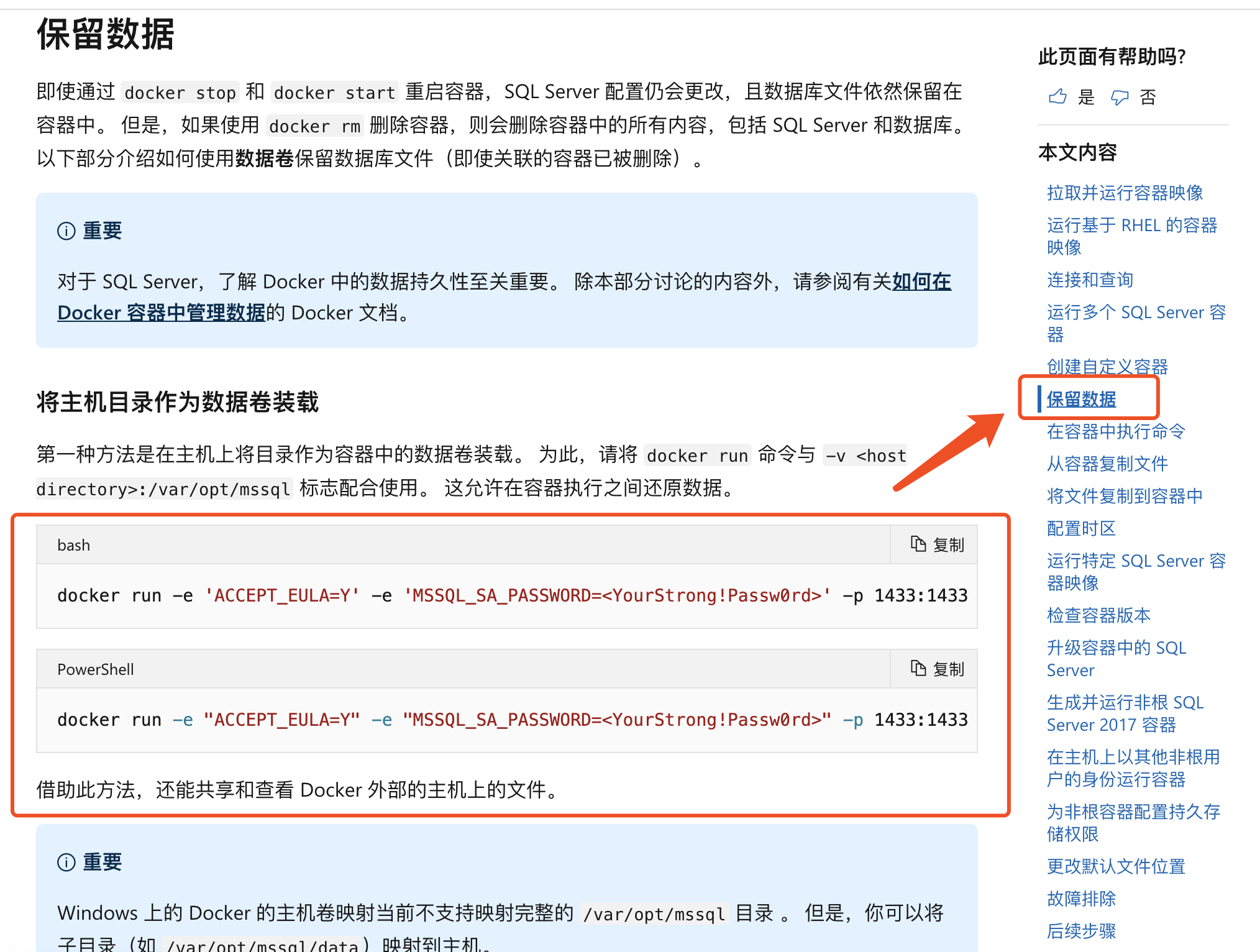Jump to 连接和查询 section
The height and width of the screenshot is (952, 1260).
pos(1090,280)
